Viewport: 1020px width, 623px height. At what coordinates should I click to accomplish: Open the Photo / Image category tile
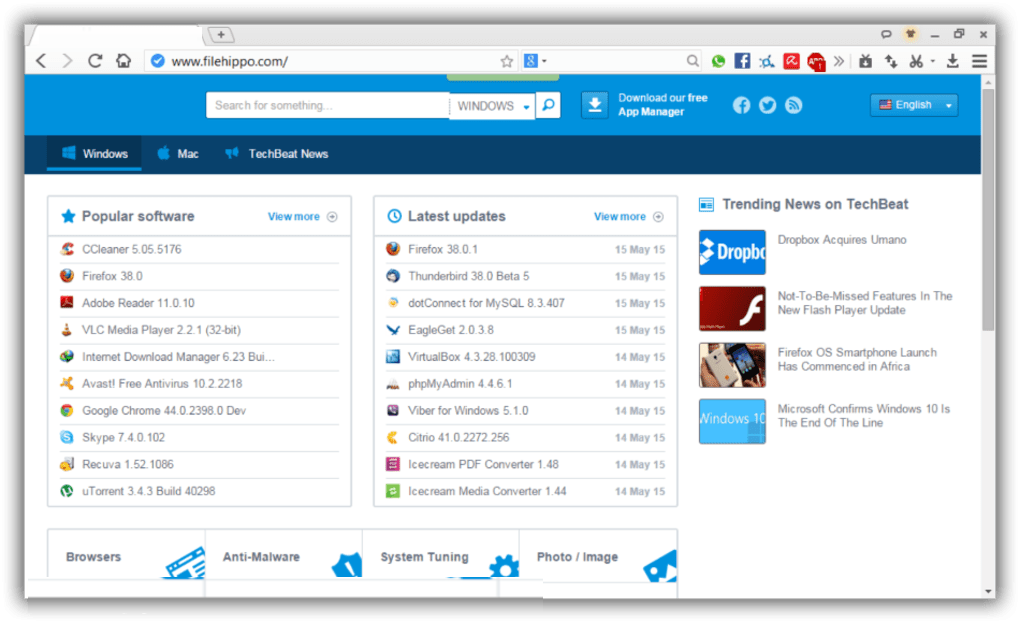tap(598, 554)
